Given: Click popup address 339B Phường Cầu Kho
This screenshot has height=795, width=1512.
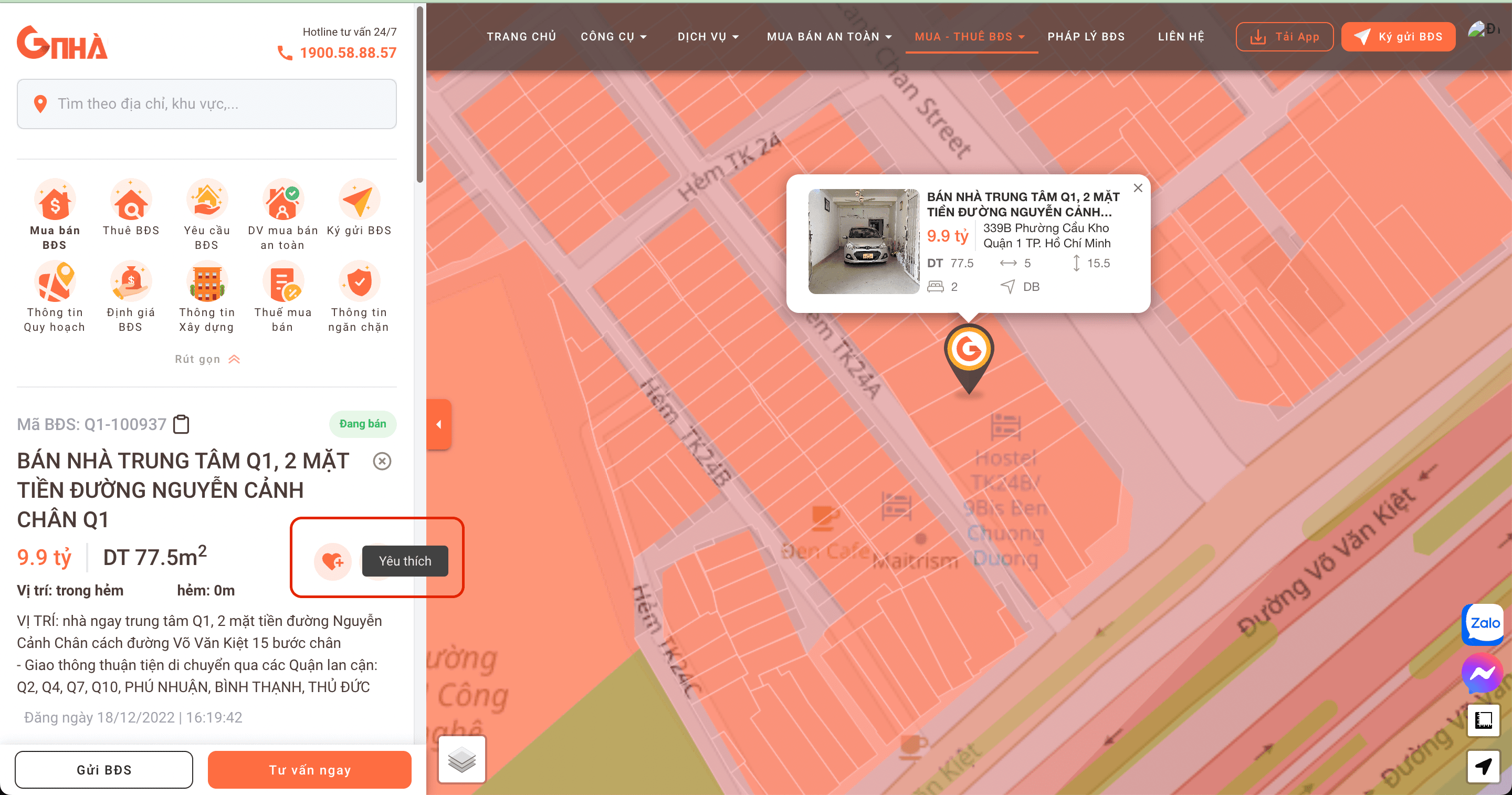Looking at the screenshot, I should (1046, 235).
